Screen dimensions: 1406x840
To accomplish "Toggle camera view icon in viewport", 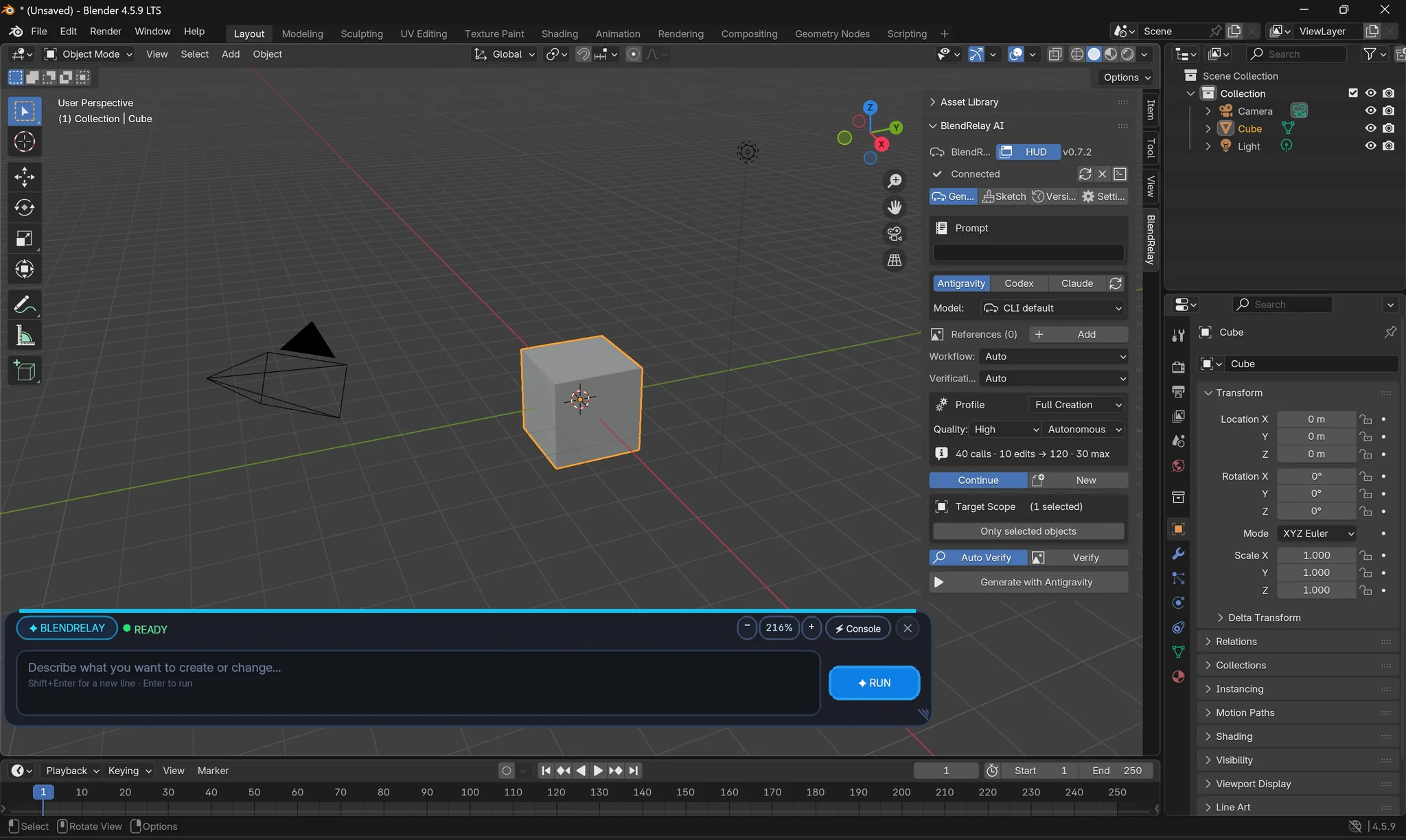I will (895, 234).
